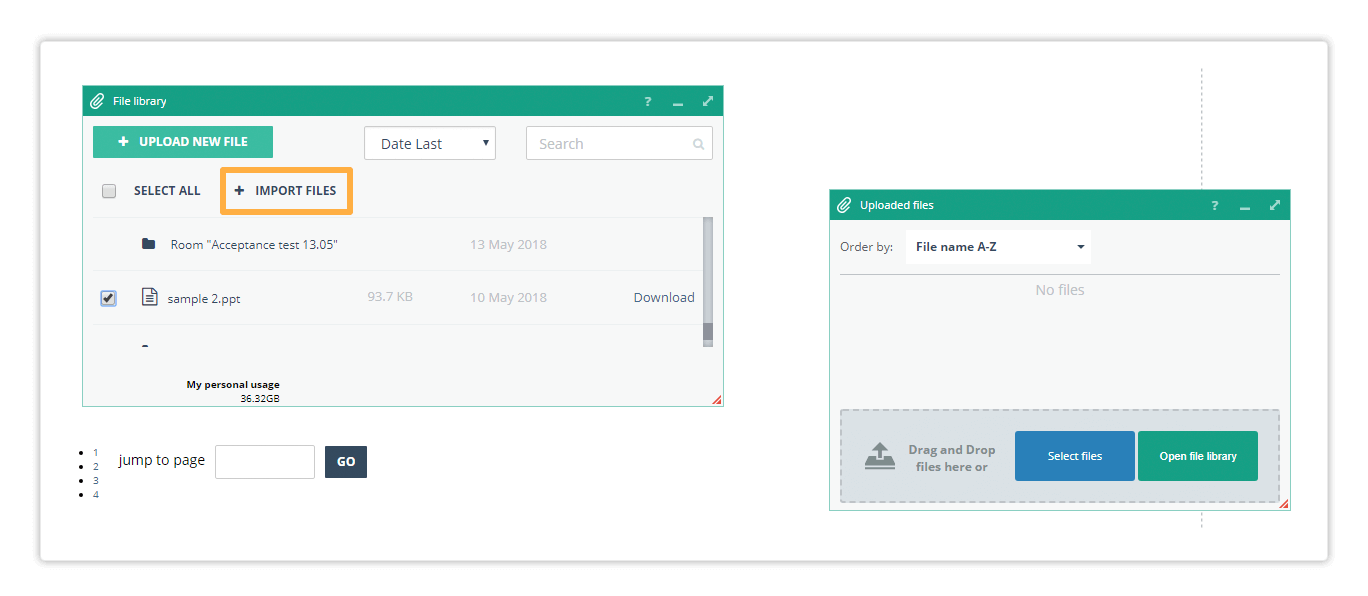Click Open file library button
1368x596 pixels.
pos(1198,456)
